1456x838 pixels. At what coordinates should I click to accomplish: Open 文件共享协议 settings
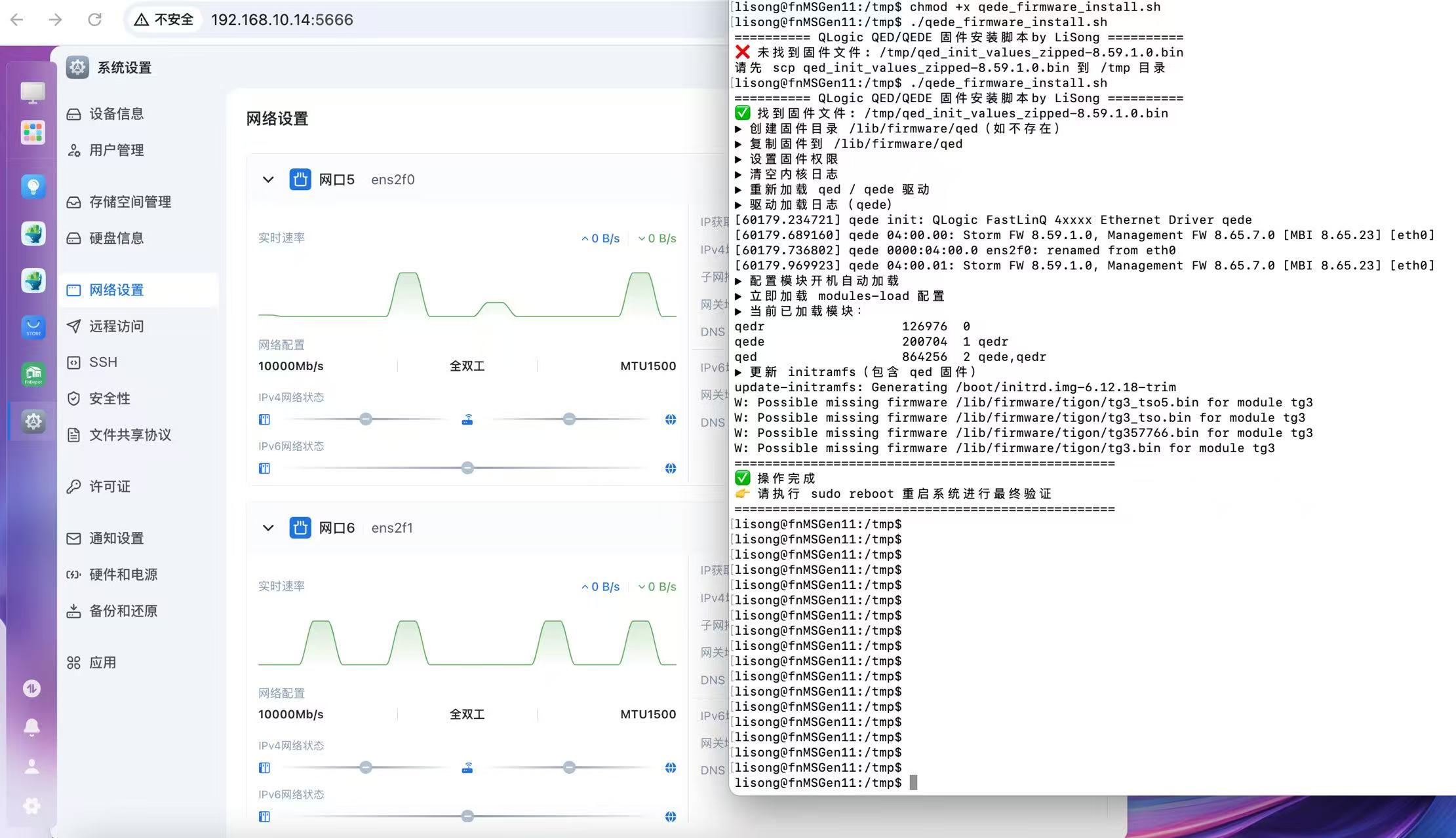coord(130,435)
